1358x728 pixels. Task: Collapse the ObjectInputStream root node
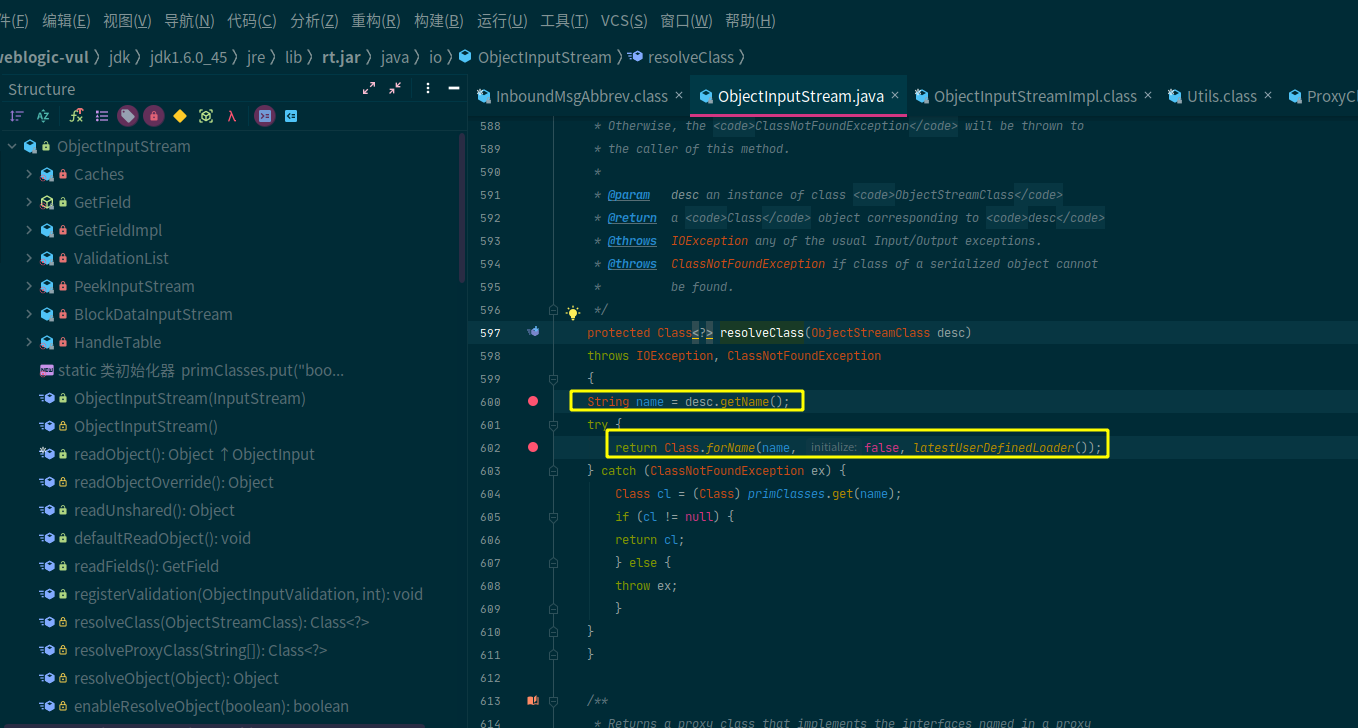12,146
